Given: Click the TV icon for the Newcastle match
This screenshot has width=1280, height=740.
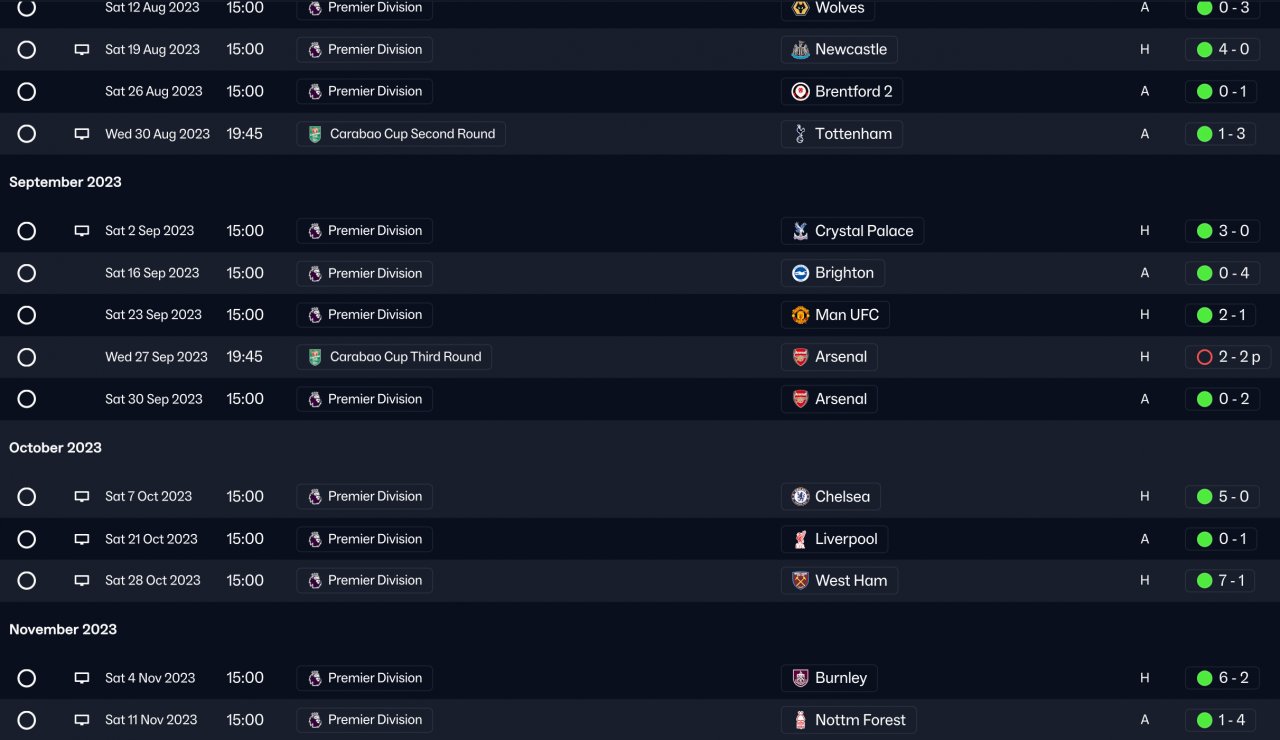Looking at the screenshot, I should 82,49.
